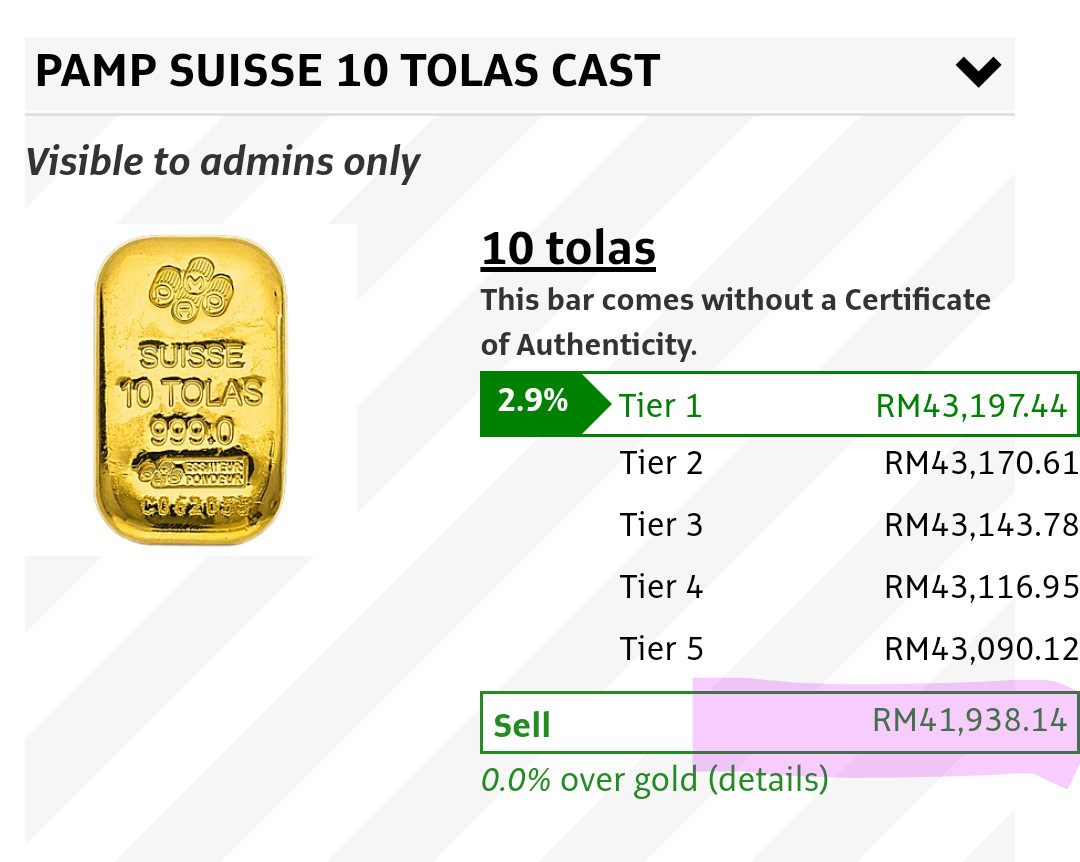Image resolution: width=1080 pixels, height=862 pixels.
Task: Click the Tier 1 price RM43,197.44
Action: pos(970,405)
